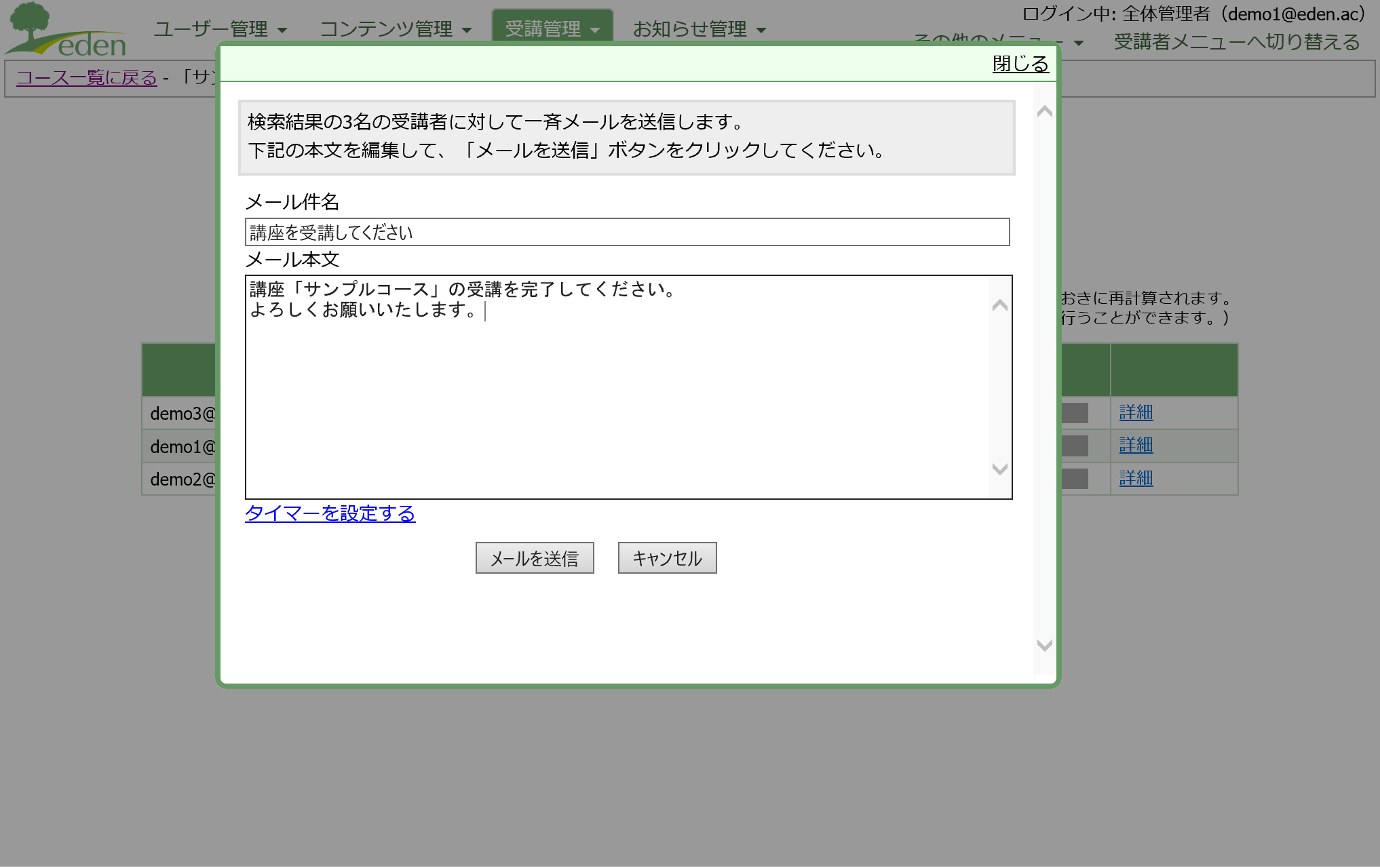The image size is (1380, 868).
Task: Focus the メール件名 input field
Action: point(626,233)
